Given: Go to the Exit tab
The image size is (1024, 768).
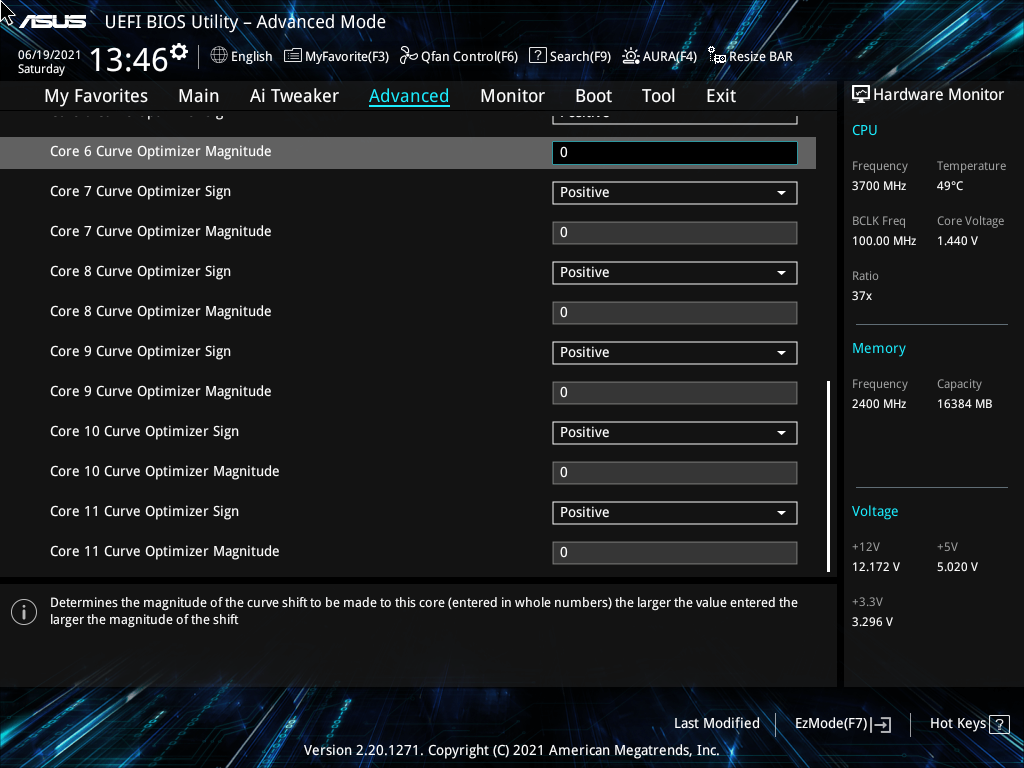Looking at the screenshot, I should (x=721, y=96).
